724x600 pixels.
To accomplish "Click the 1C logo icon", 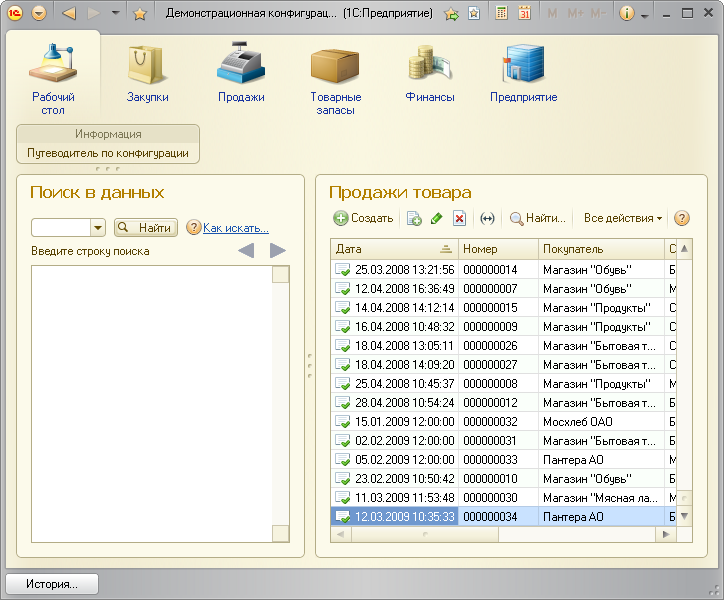I will 15,13.
